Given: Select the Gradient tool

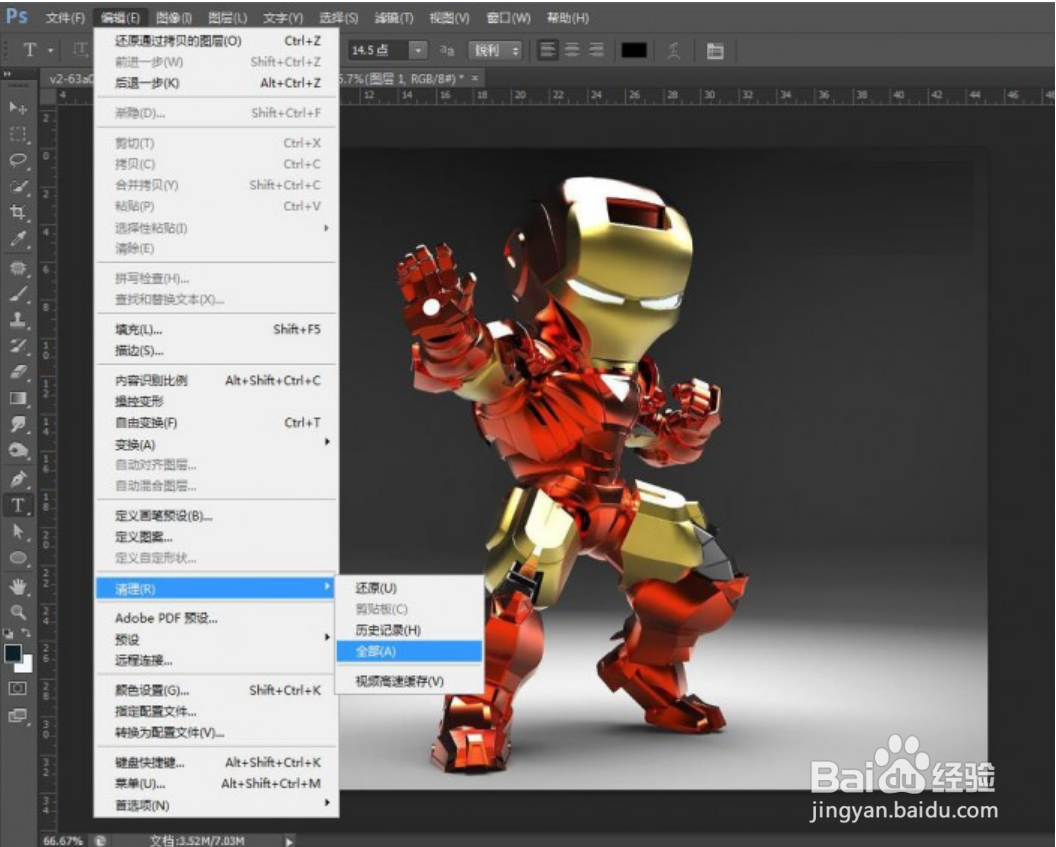Looking at the screenshot, I should click(x=18, y=398).
